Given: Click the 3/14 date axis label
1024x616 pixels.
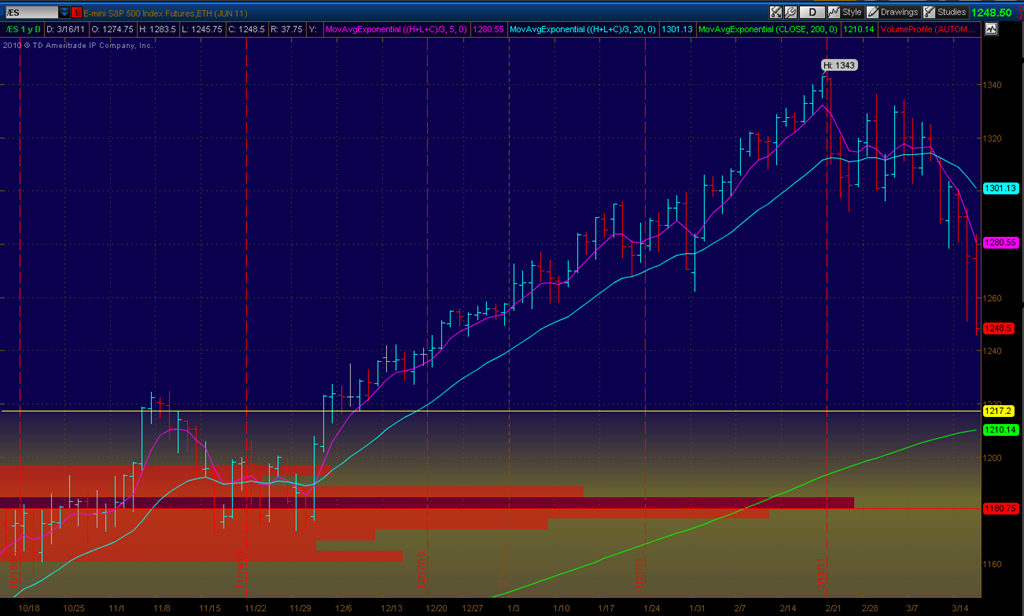Looking at the screenshot, I should (960, 608).
